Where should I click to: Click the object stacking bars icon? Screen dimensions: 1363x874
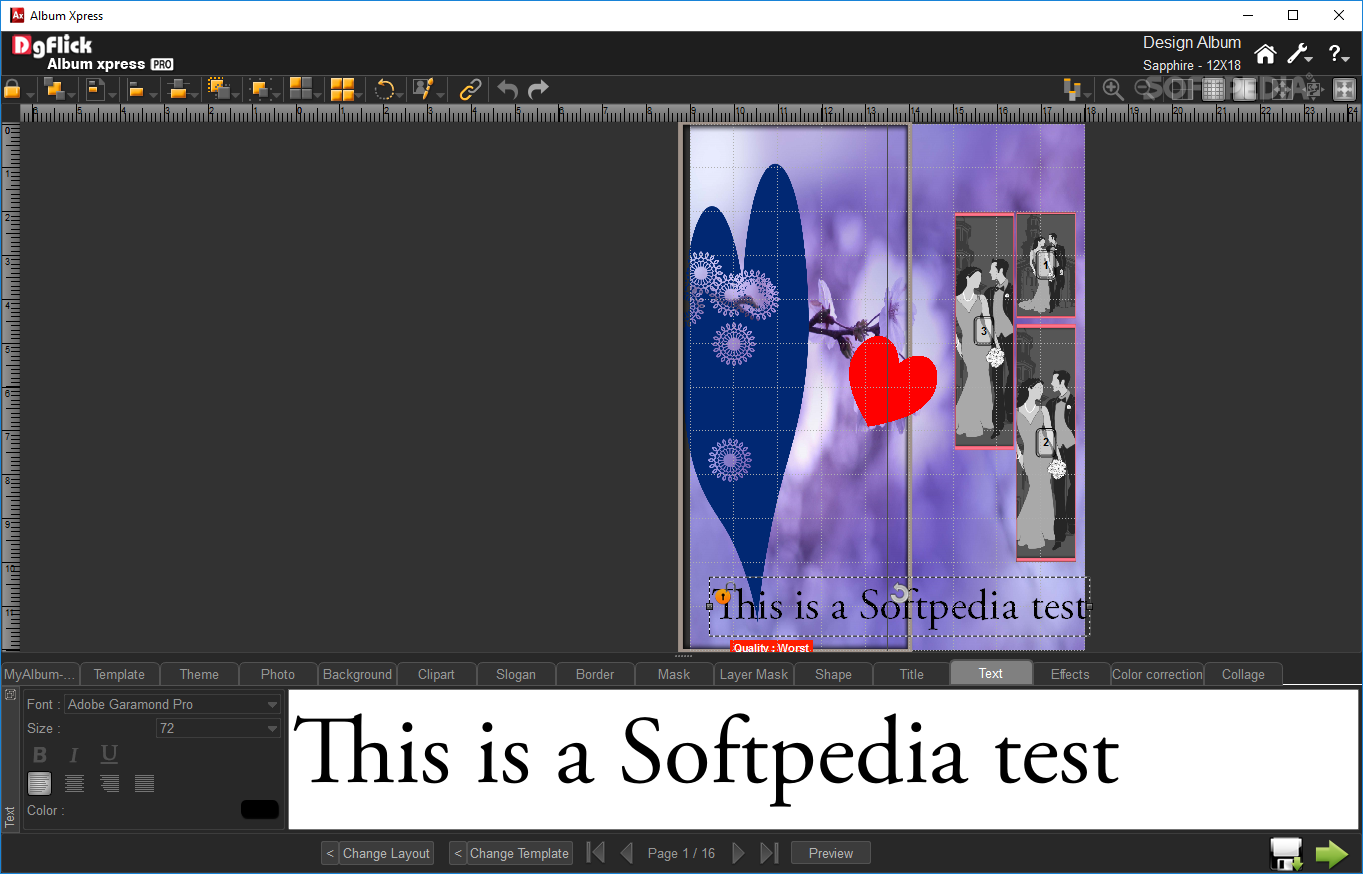(x=1072, y=90)
